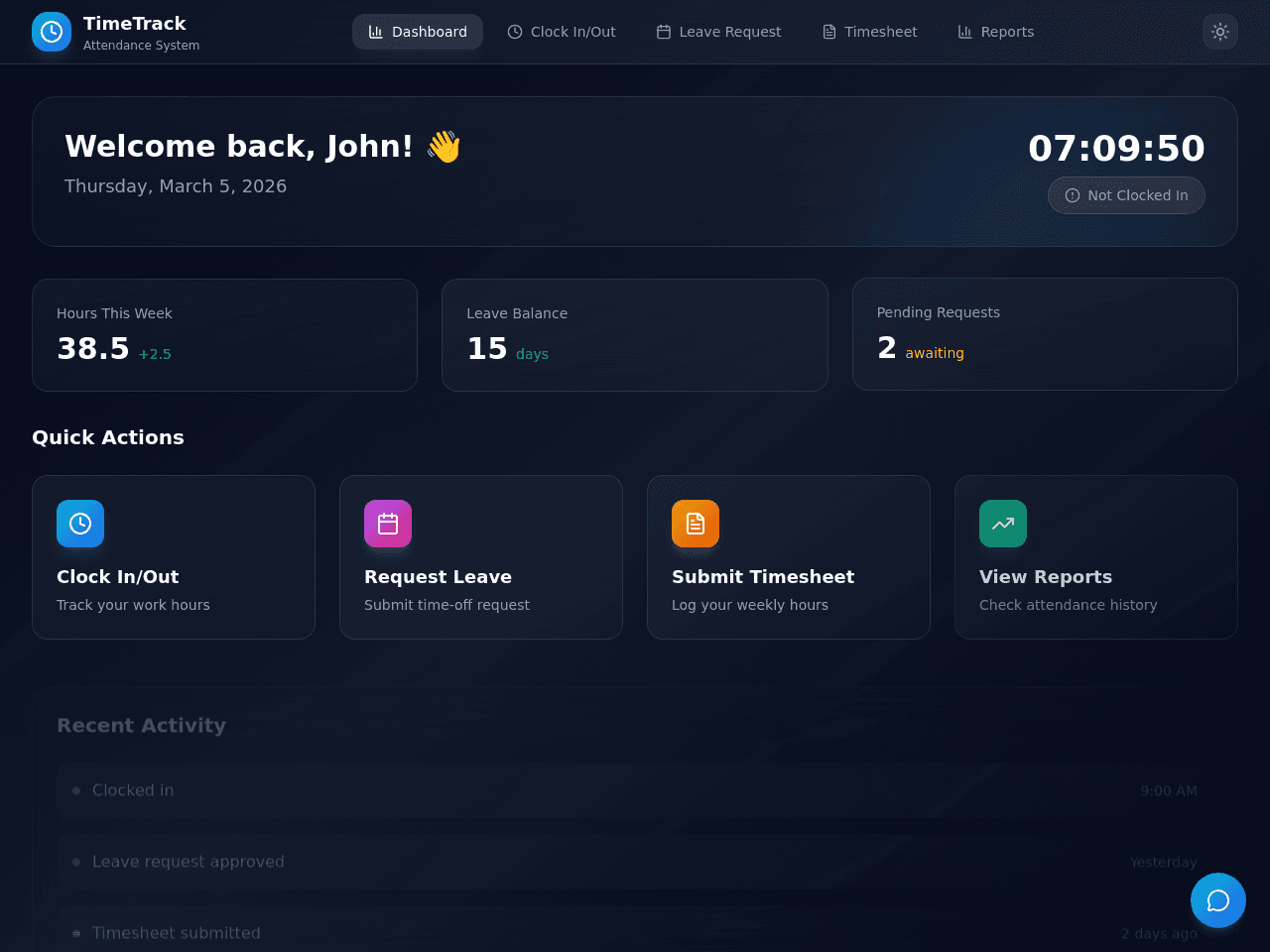Click the 'Welcome back, John!' heading
This screenshot has width=1270, height=952.
tap(239, 146)
